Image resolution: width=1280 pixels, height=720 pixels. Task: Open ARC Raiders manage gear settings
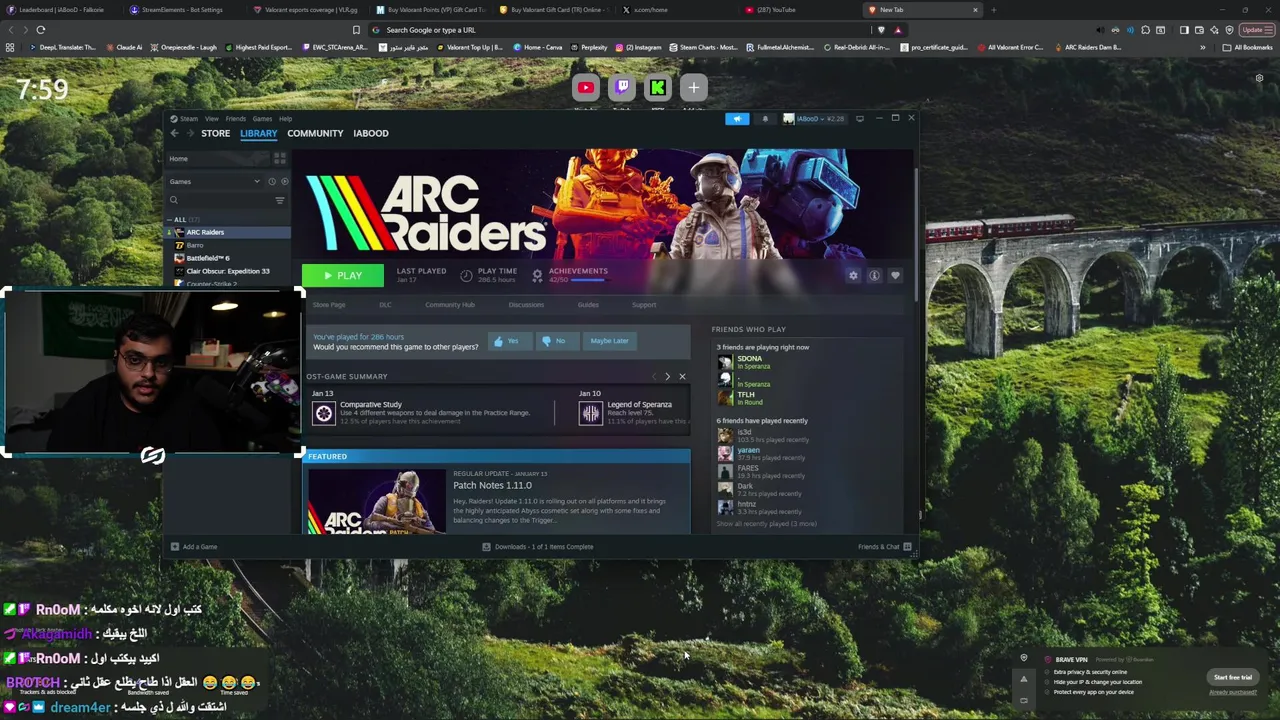click(853, 276)
